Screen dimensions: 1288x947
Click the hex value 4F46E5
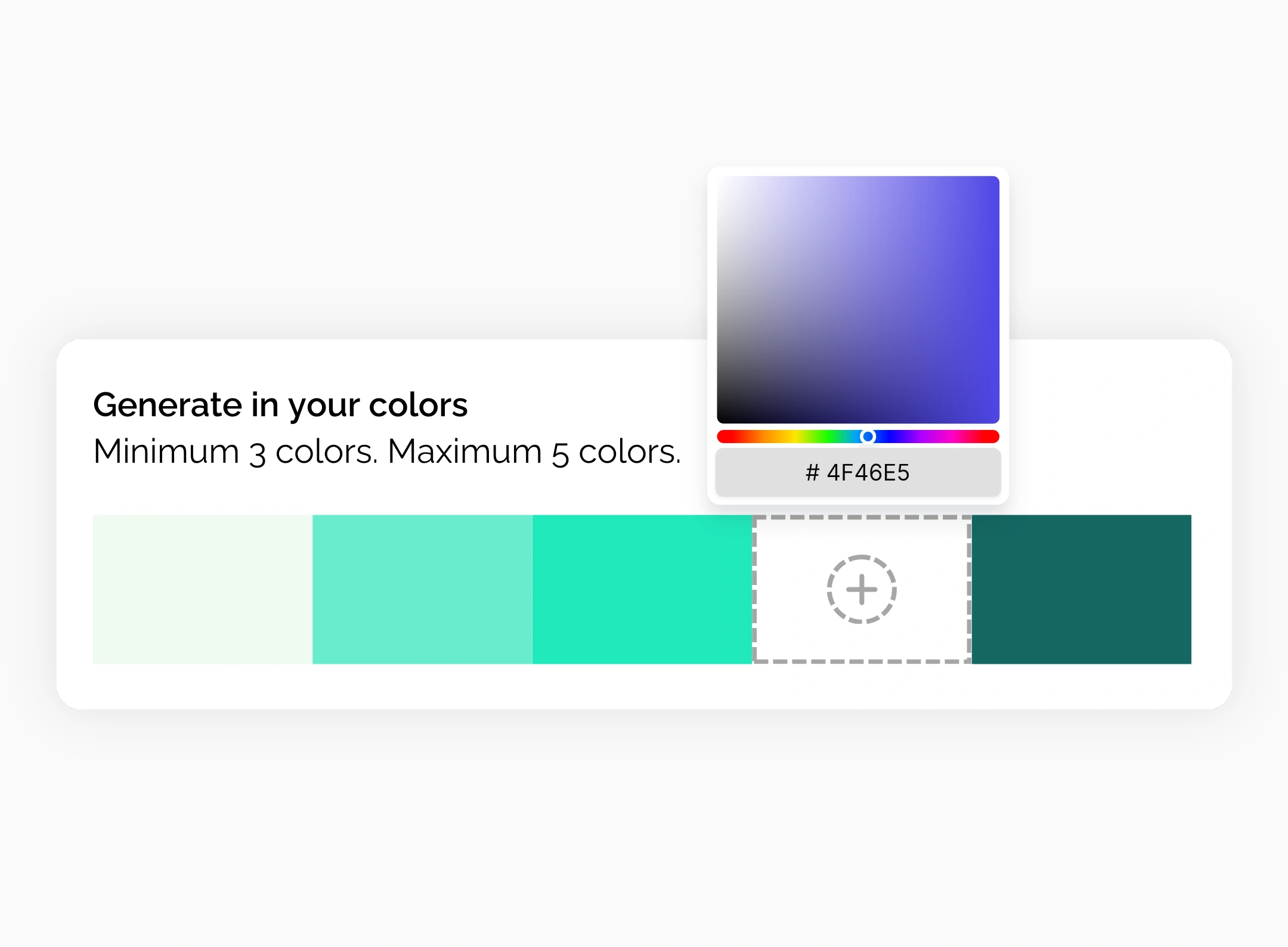(x=868, y=473)
